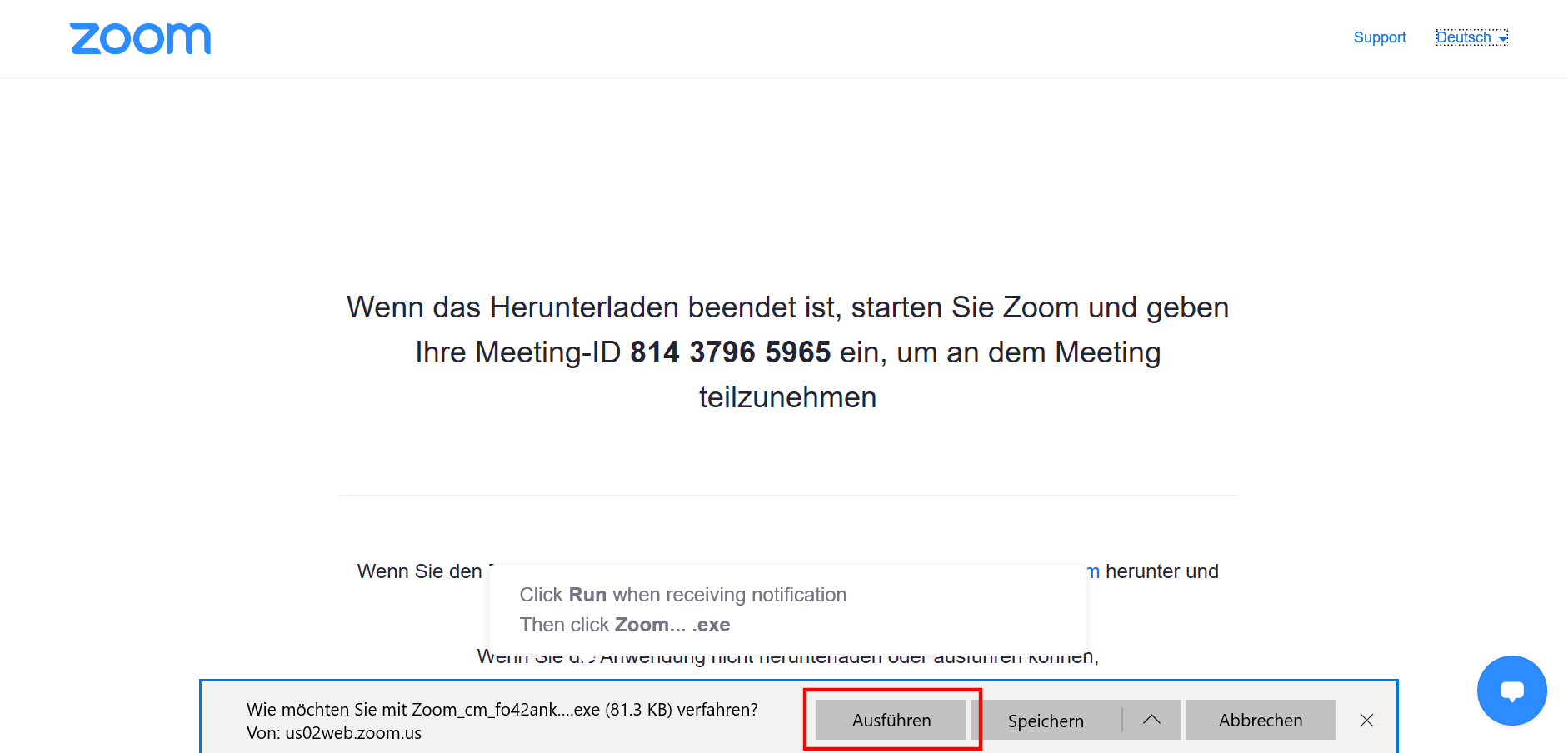Image resolution: width=1568 pixels, height=753 pixels.
Task: Click the 'herunter und' text
Action: (x=1161, y=571)
